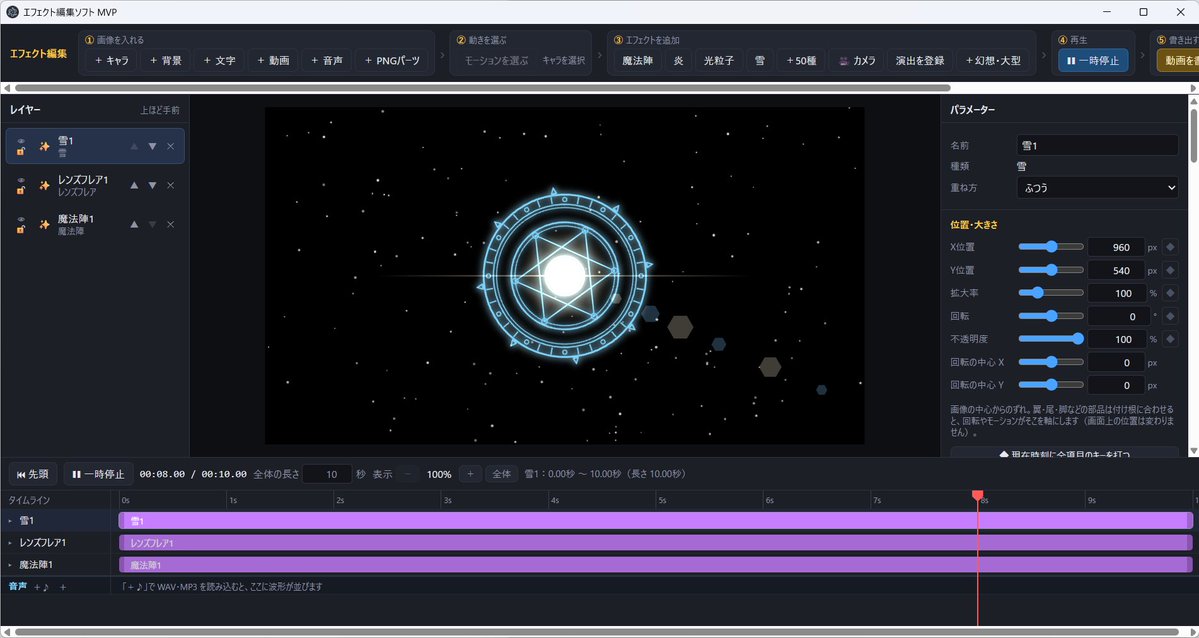1199x638 pixels.
Task: Add audio file with +♪ icon
Action: (41, 587)
